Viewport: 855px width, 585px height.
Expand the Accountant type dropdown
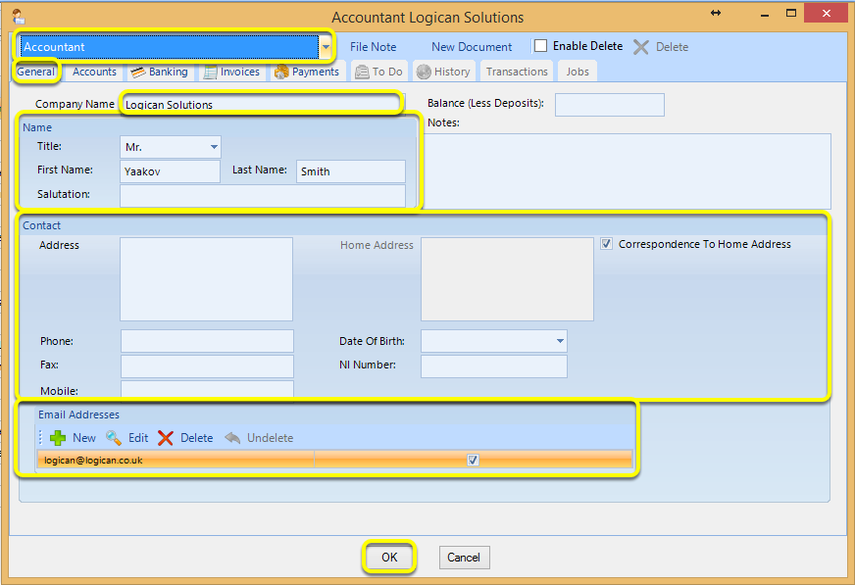(x=326, y=47)
